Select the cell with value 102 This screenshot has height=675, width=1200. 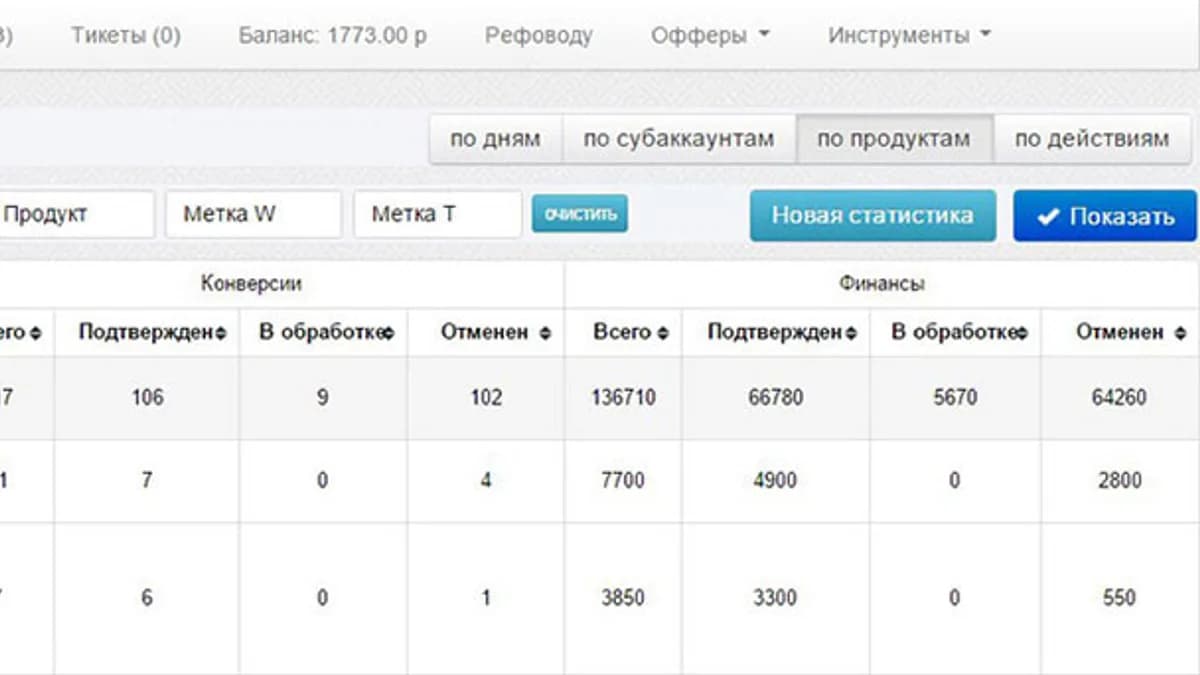point(485,397)
